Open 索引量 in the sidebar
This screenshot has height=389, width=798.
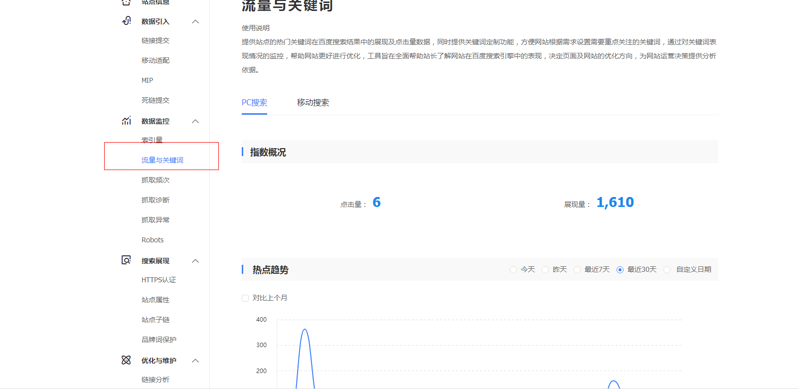[152, 140]
